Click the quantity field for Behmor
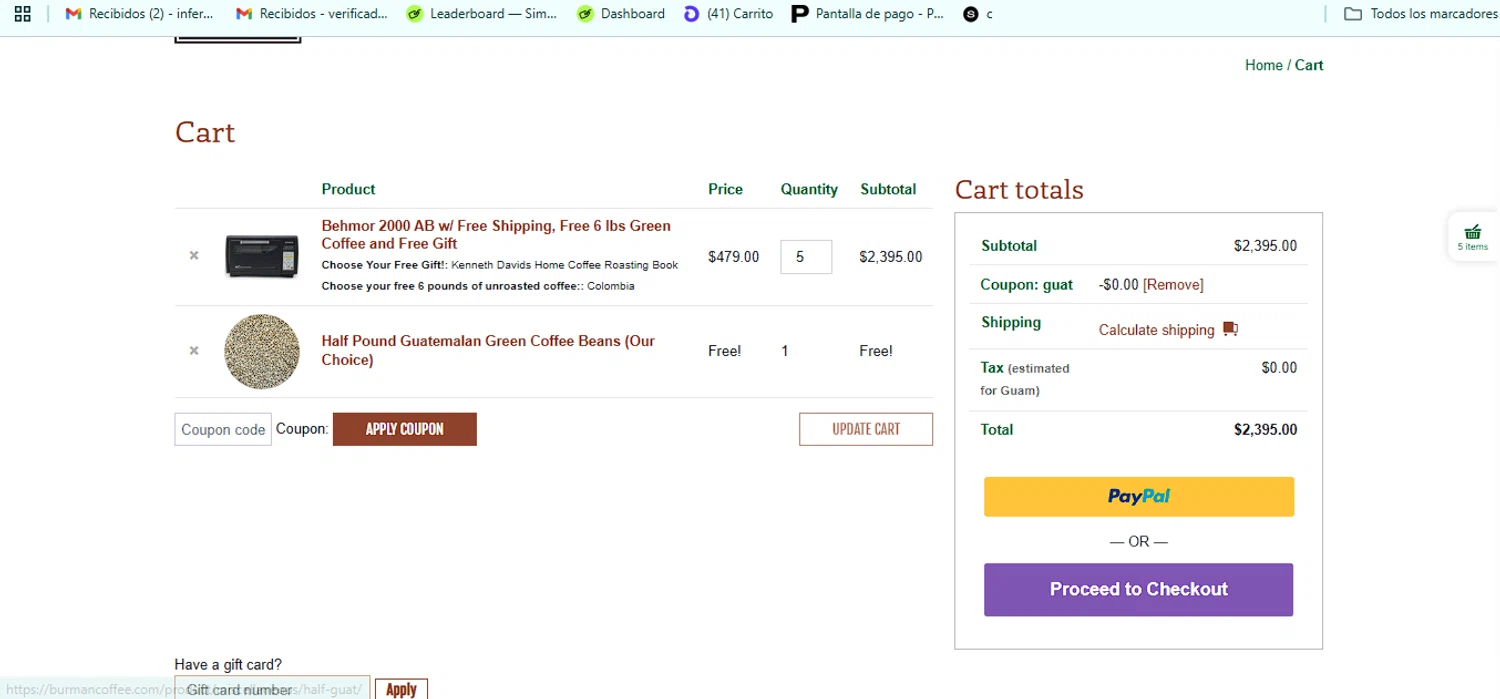Screen dimensions: 1500x699 (x=806, y=257)
